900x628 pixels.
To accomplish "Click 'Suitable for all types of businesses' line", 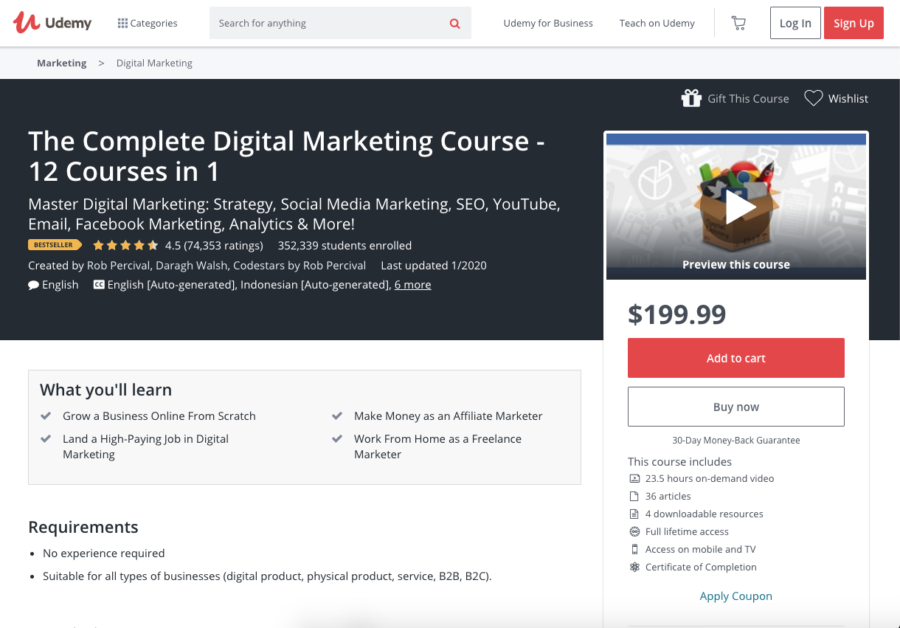I will click(267, 576).
